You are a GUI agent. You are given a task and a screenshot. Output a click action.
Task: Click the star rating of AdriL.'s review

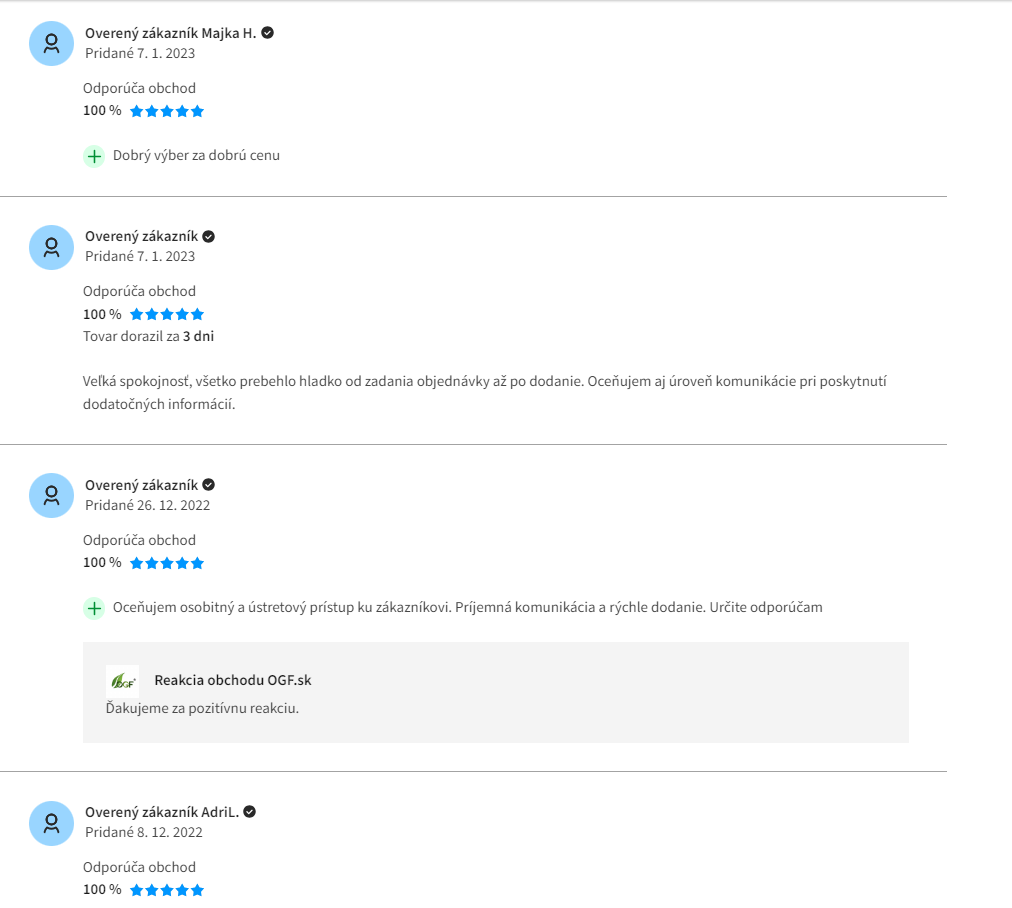coord(167,890)
